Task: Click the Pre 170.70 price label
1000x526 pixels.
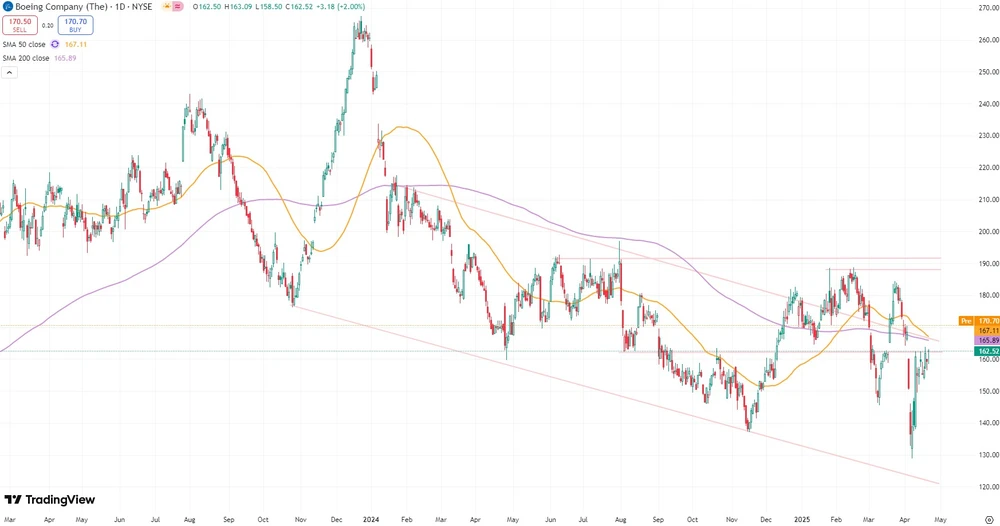Action: pyautogui.click(x=979, y=321)
